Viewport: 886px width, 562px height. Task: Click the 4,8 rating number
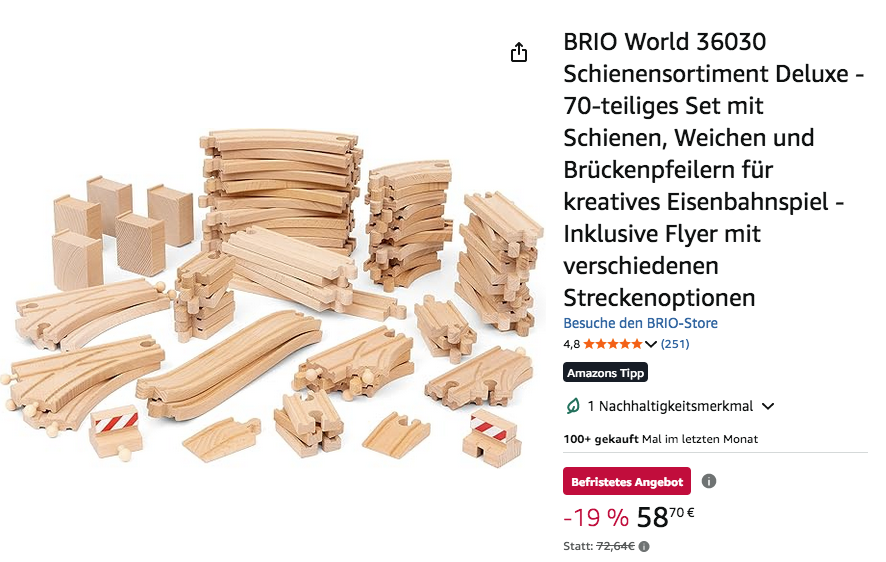[x=571, y=344]
